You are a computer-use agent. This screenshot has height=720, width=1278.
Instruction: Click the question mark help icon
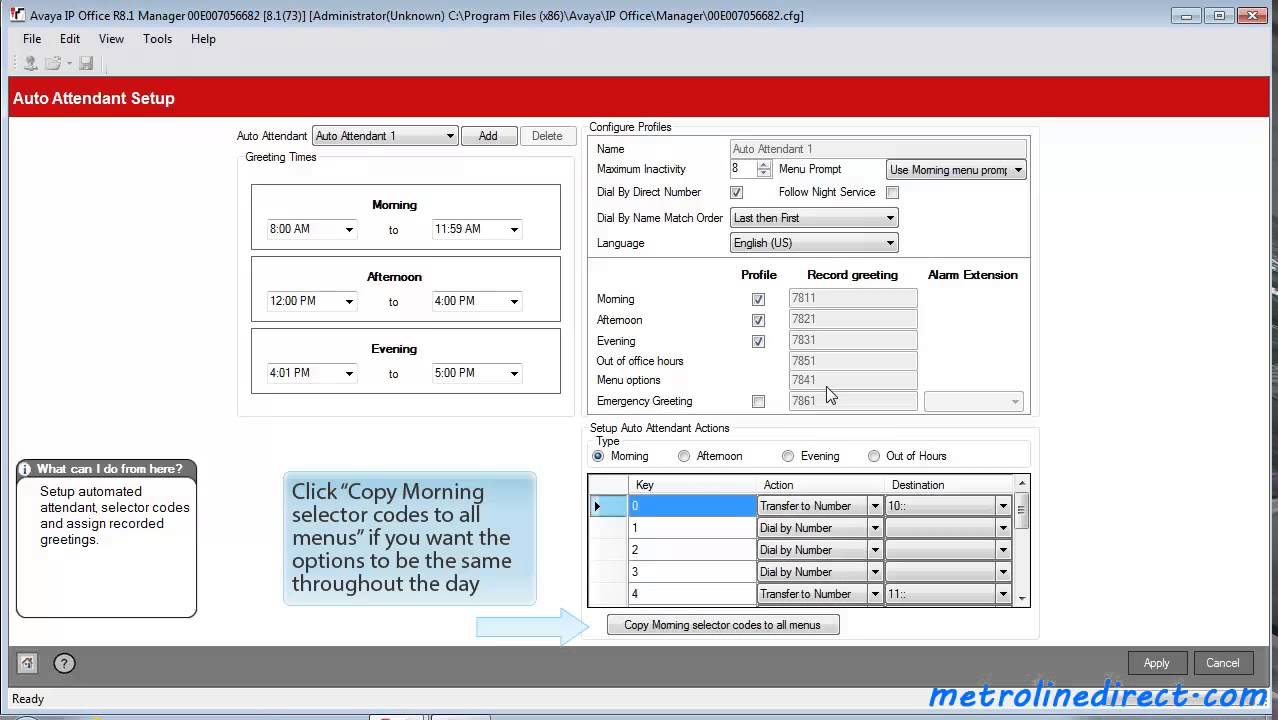pyautogui.click(x=64, y=663)
